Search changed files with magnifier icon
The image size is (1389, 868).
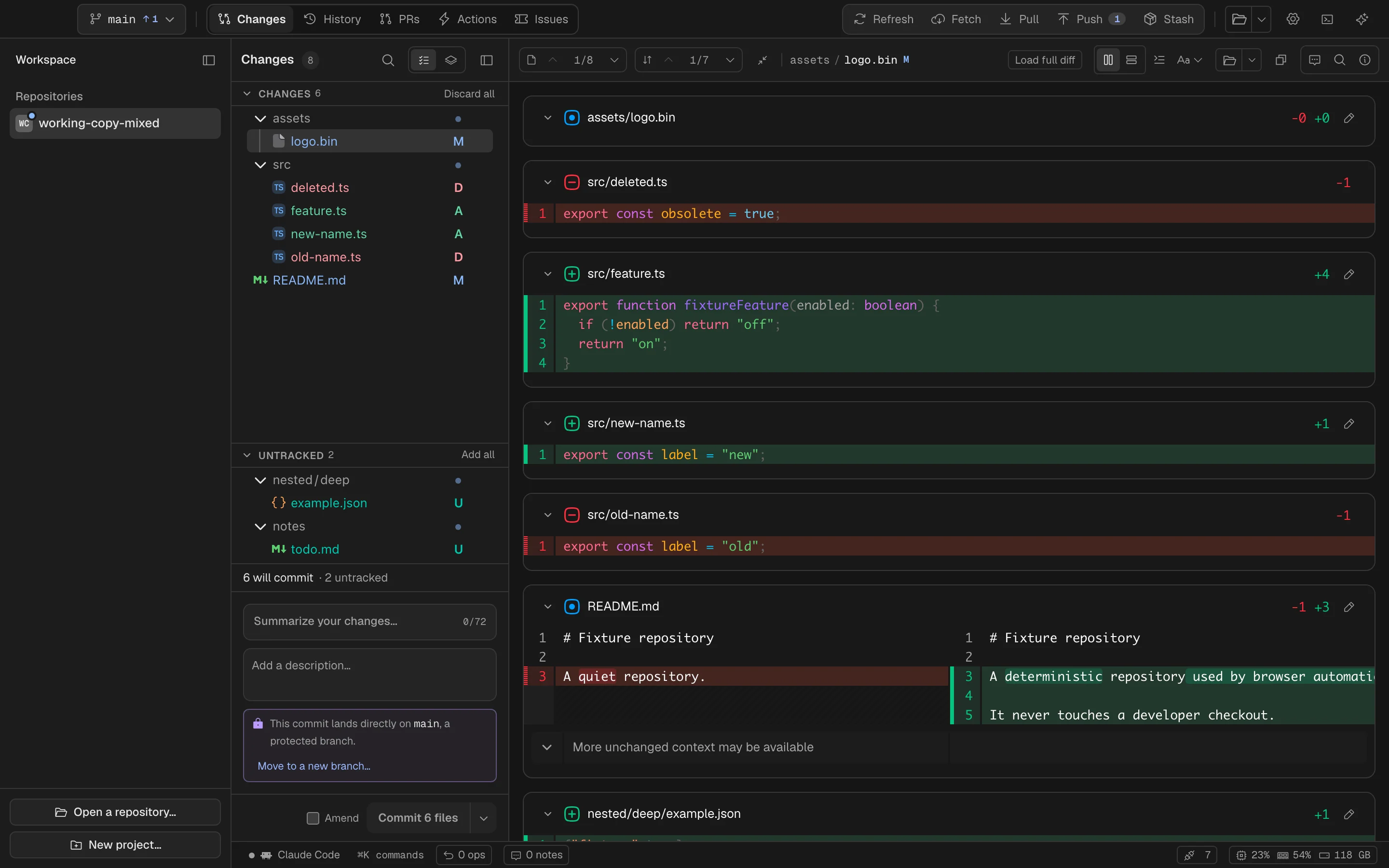388,60
